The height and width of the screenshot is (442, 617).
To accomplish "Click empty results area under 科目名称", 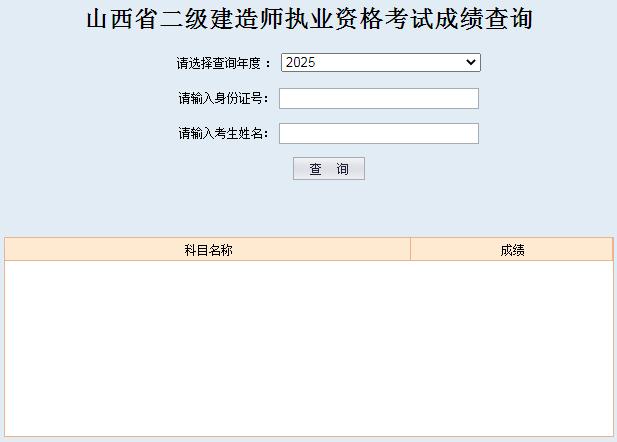I will [x=208, y=340].
